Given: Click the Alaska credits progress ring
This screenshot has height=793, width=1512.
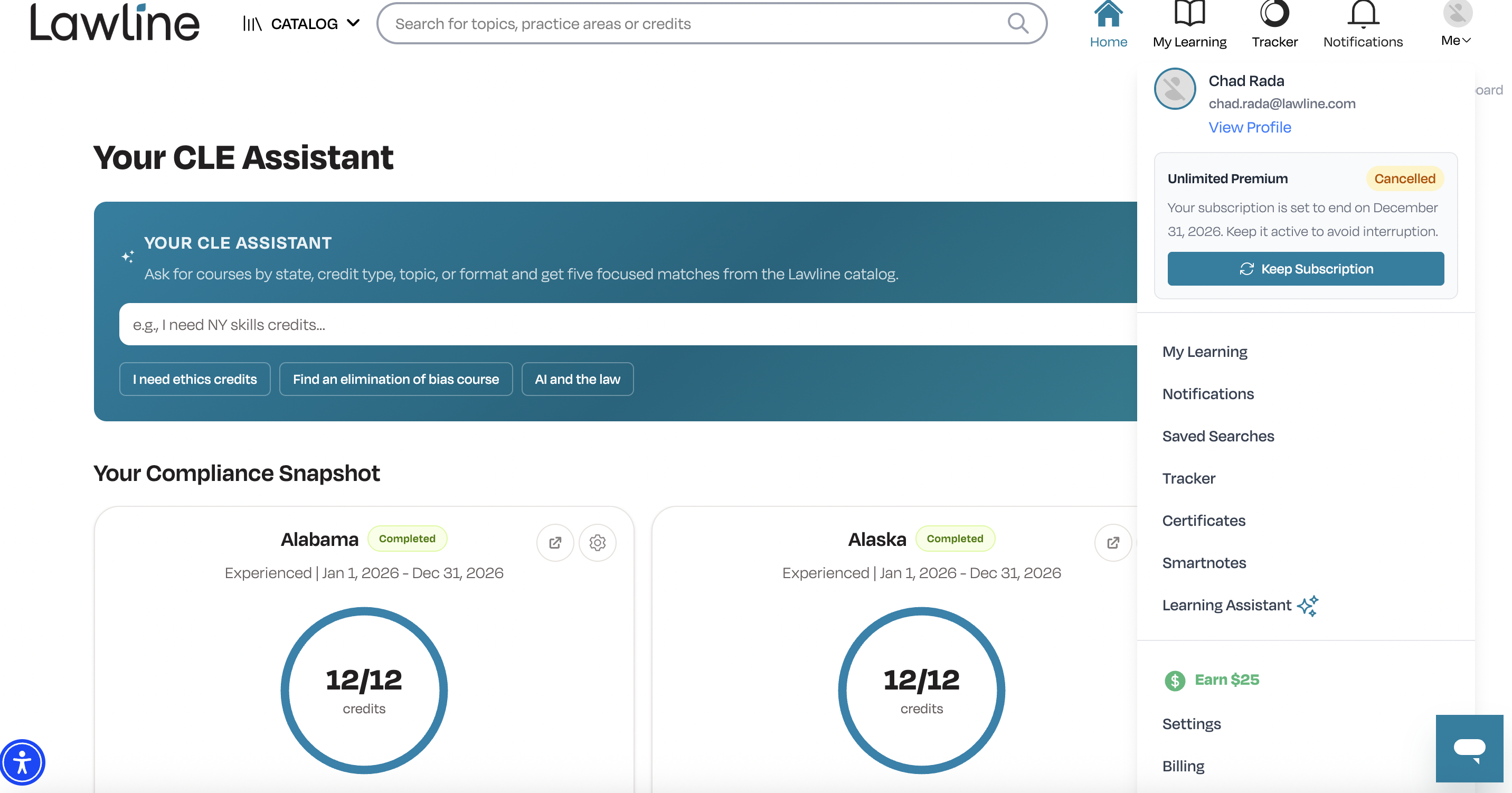Looking at the screenshot, I should 922,690.
